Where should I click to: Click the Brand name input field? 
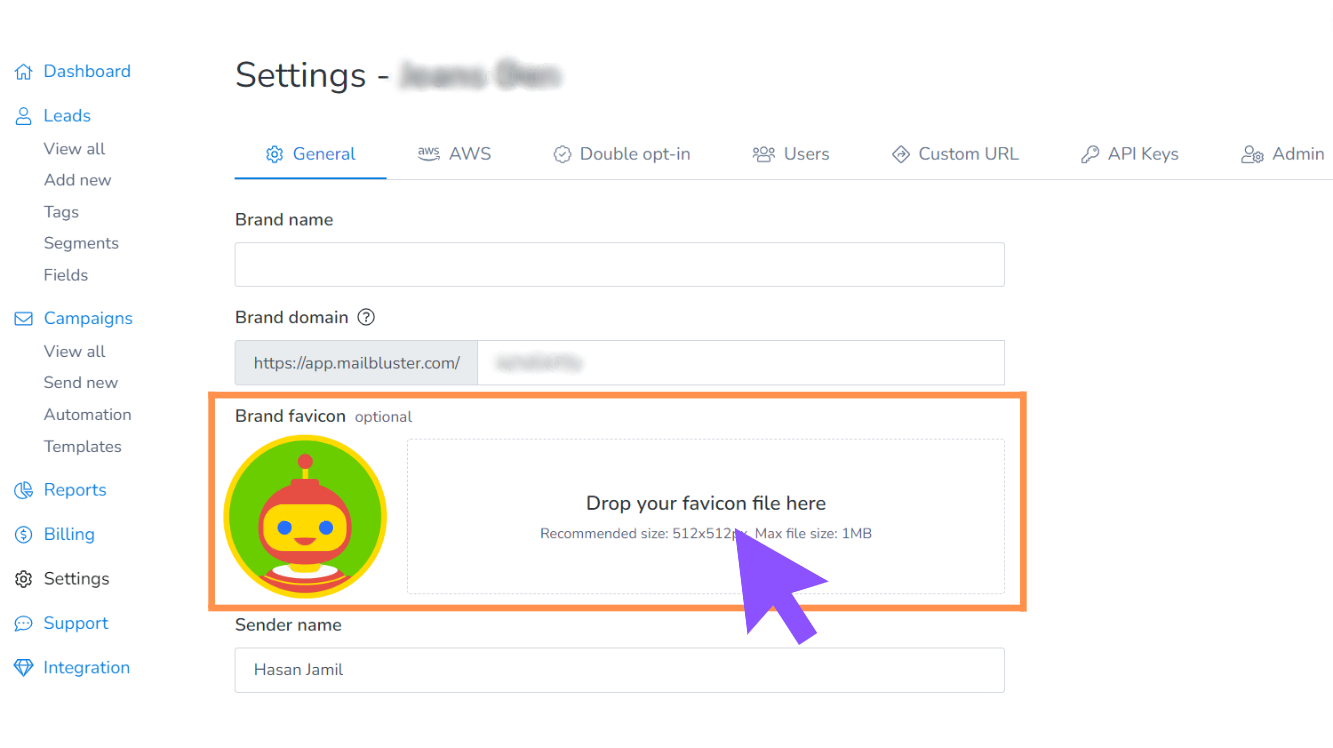pyautogui.click(x=619, y=264)
